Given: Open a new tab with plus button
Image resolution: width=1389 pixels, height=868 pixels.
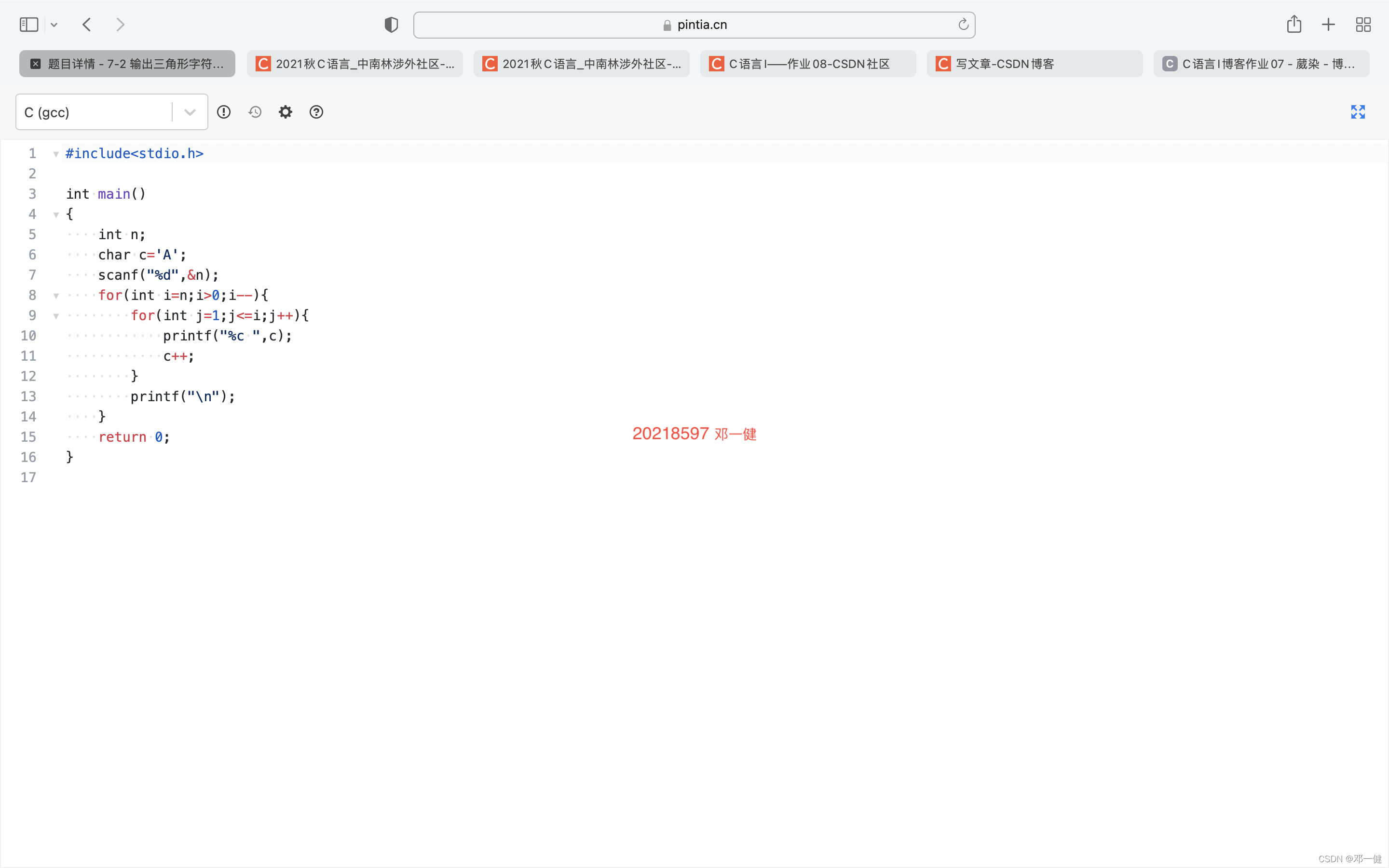Looking at the screenshot, I should click(1328, 25).
